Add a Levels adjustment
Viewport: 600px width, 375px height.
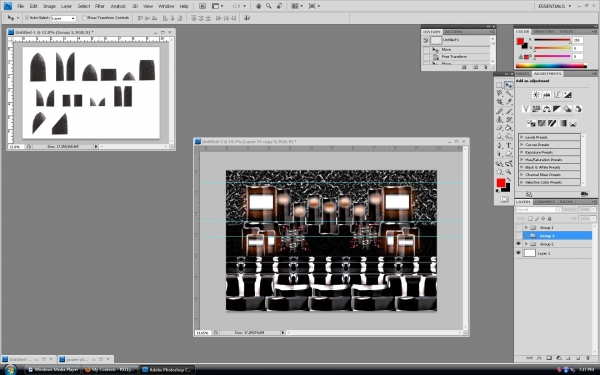pyautogui.click(x=547, y=95)
